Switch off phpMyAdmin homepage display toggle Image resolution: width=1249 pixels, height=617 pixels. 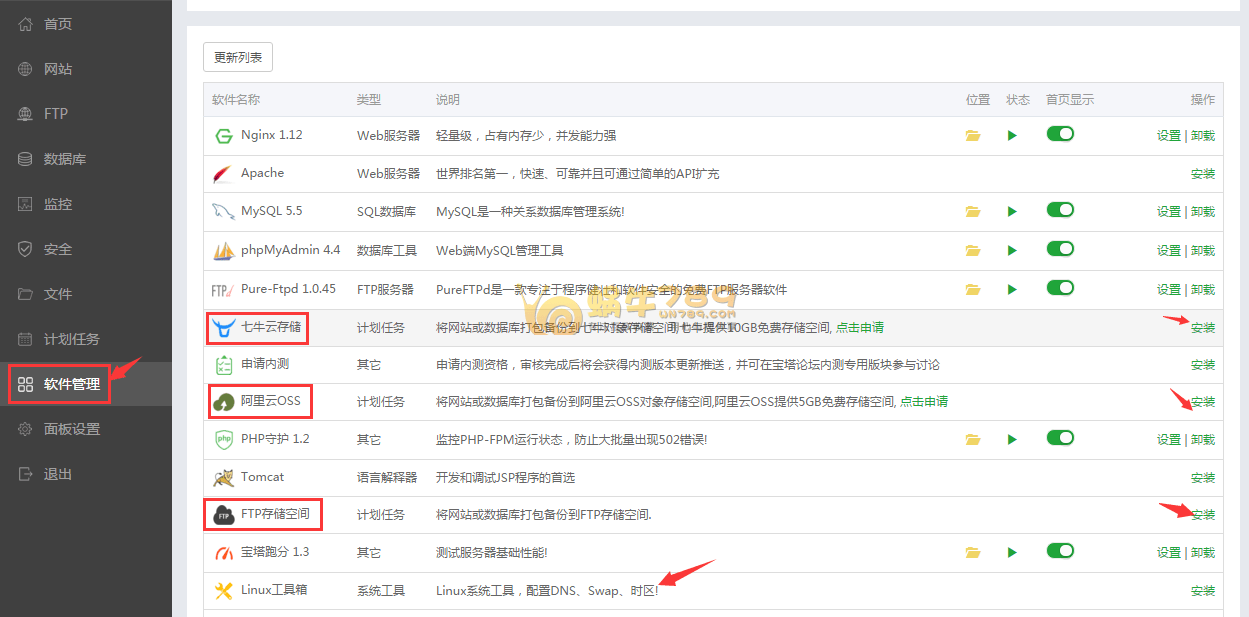coord(1060,249)
